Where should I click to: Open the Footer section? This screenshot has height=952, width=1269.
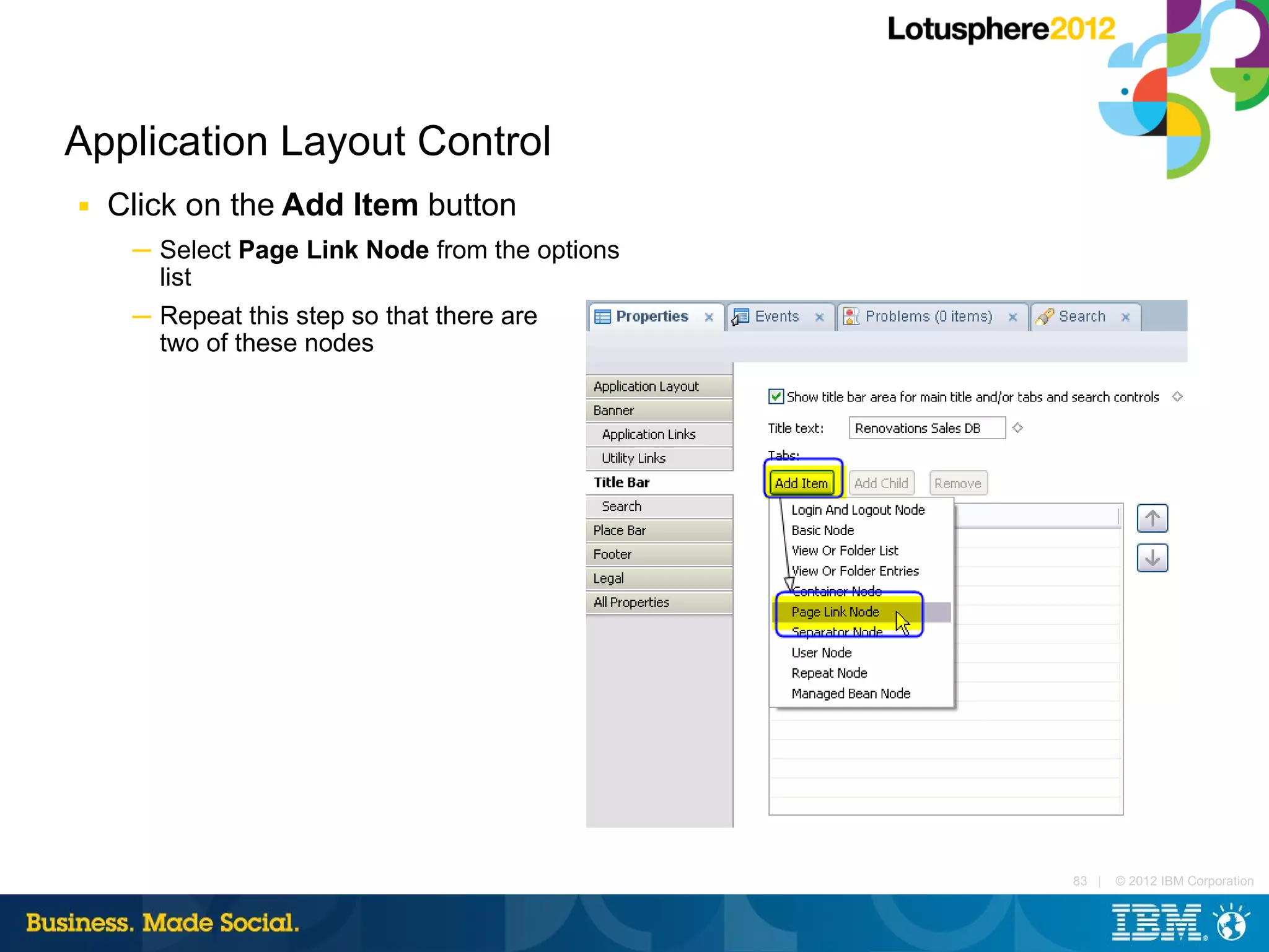[659, 554]
